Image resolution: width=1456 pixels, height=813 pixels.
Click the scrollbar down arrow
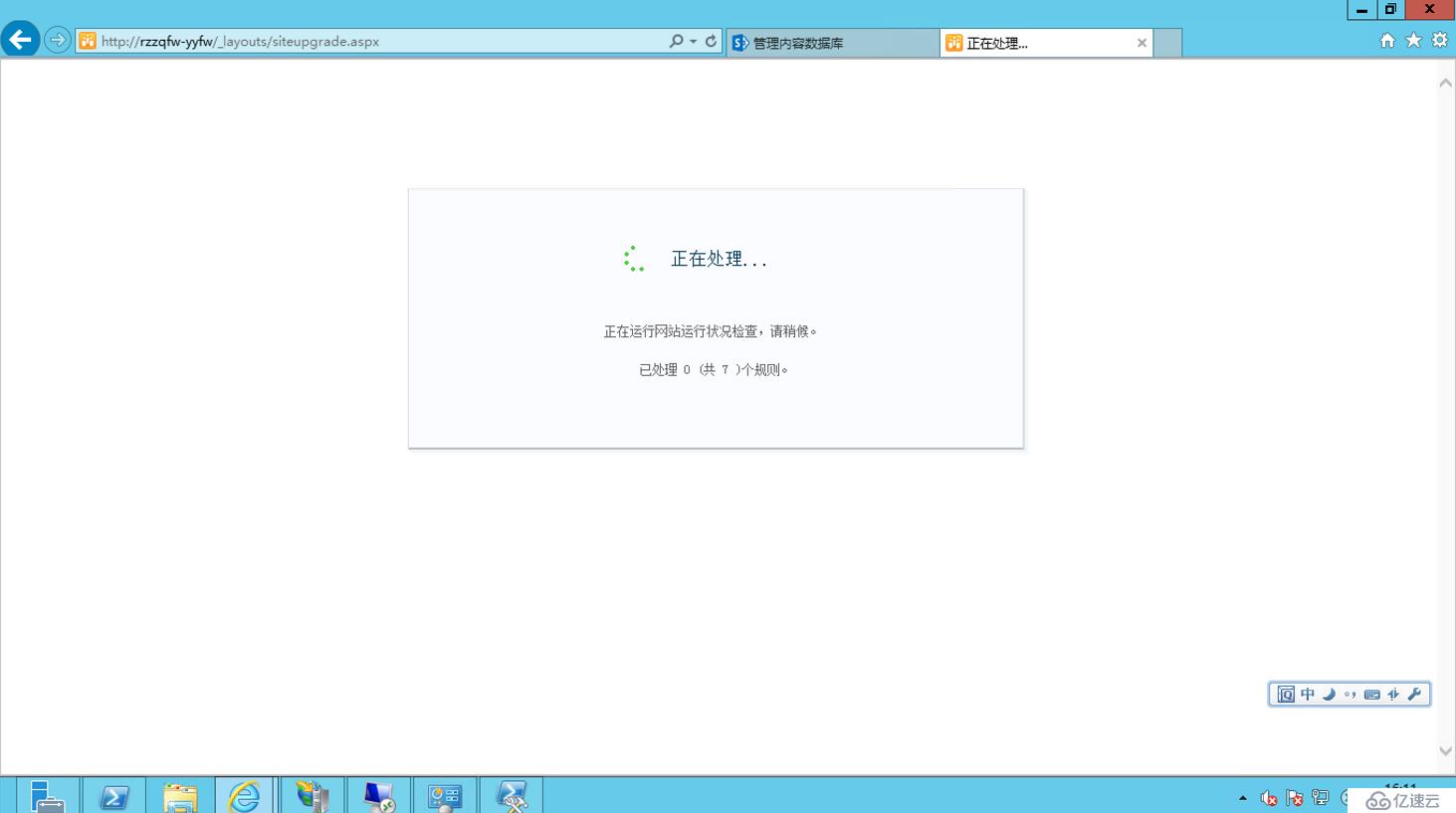point(1445,751)
